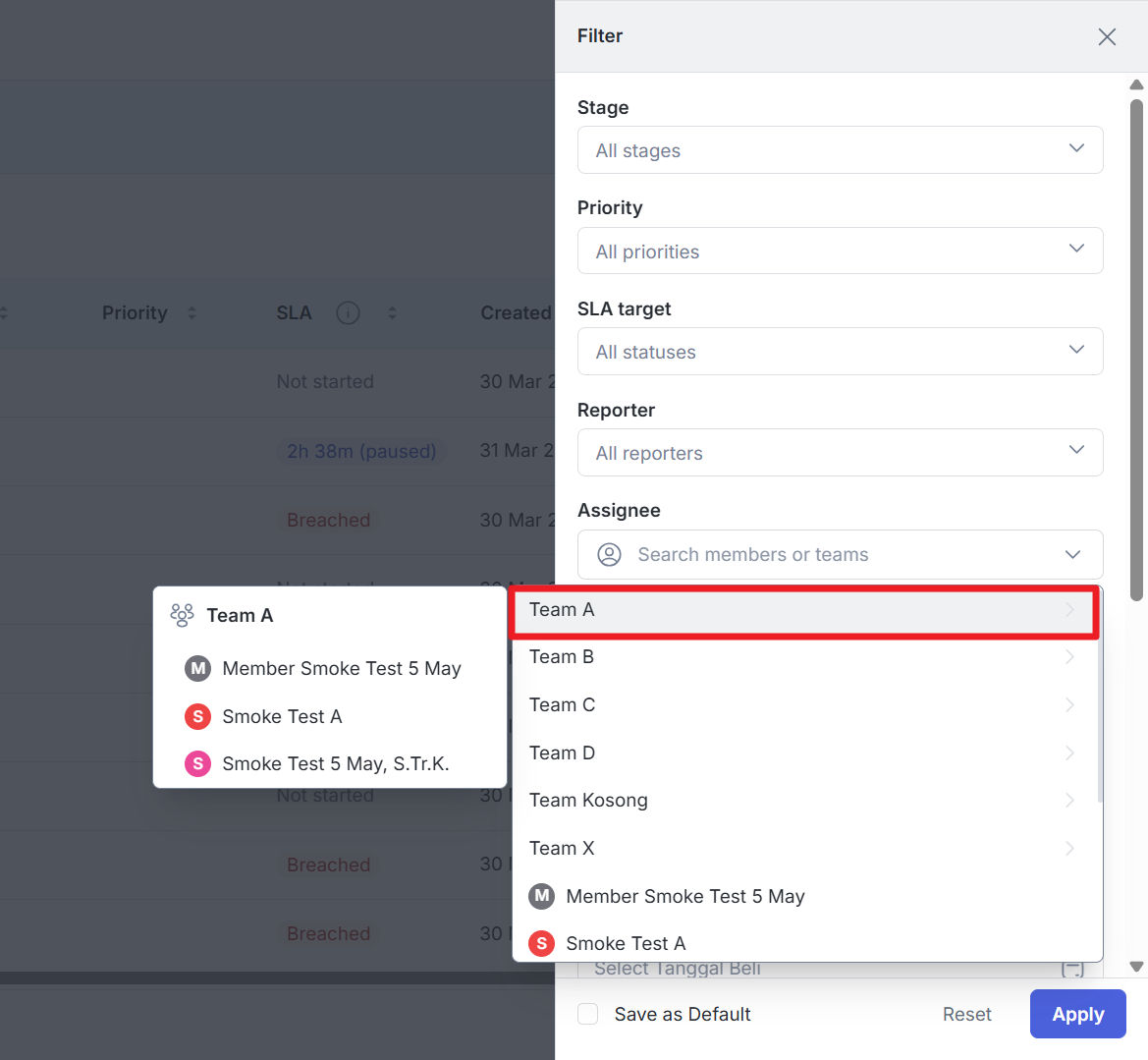The height and width of the screenshot is (1060, 1148).
Task: Click the pink avatar for Smoke Test 5 May, S.Tr.K.
Action: click(197, 764)
